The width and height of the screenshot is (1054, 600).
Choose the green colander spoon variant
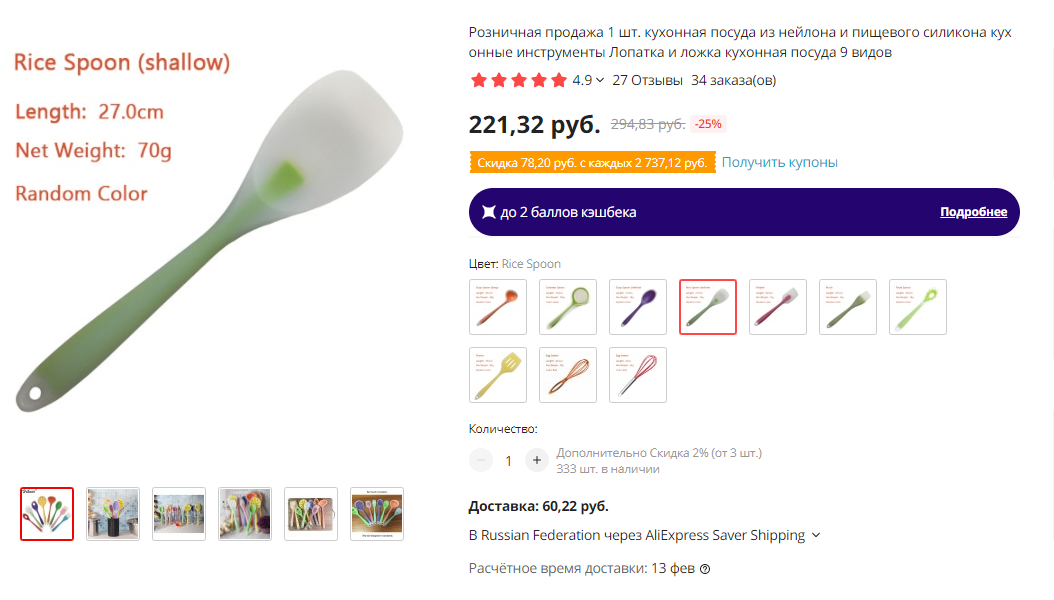568,307
